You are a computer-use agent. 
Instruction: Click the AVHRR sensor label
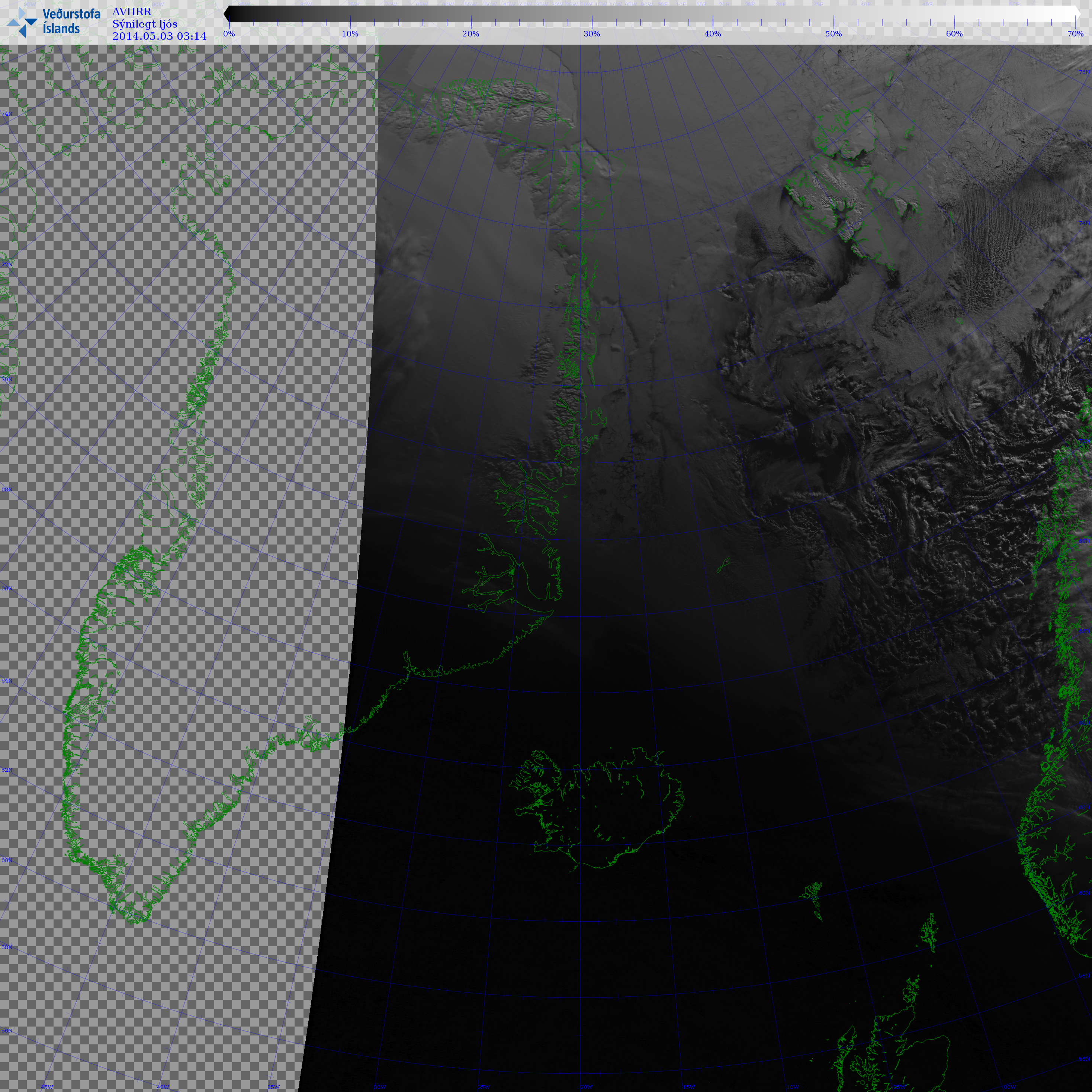coord(132,12)
